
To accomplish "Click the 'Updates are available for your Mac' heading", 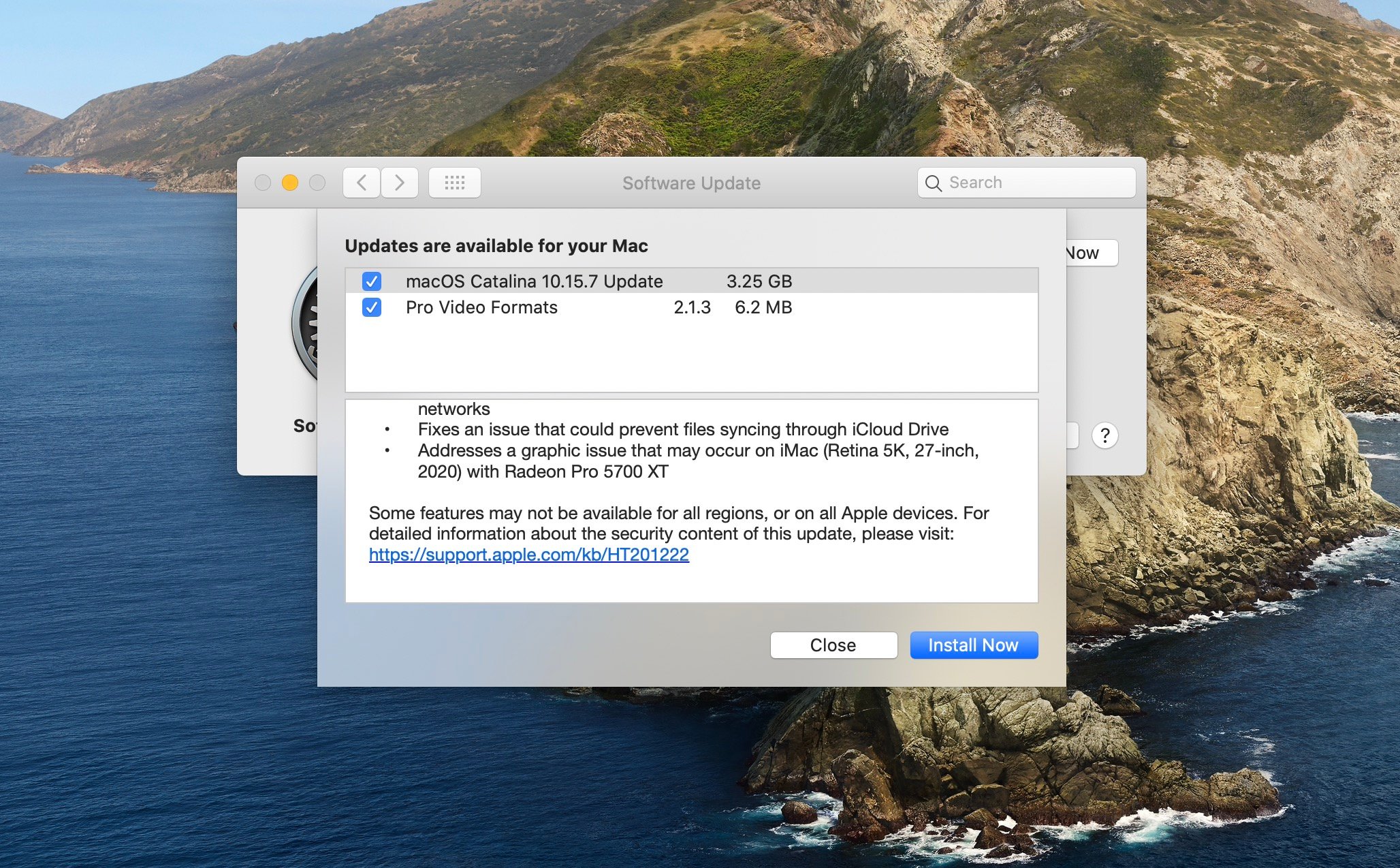I will click(x=496, y=246).
